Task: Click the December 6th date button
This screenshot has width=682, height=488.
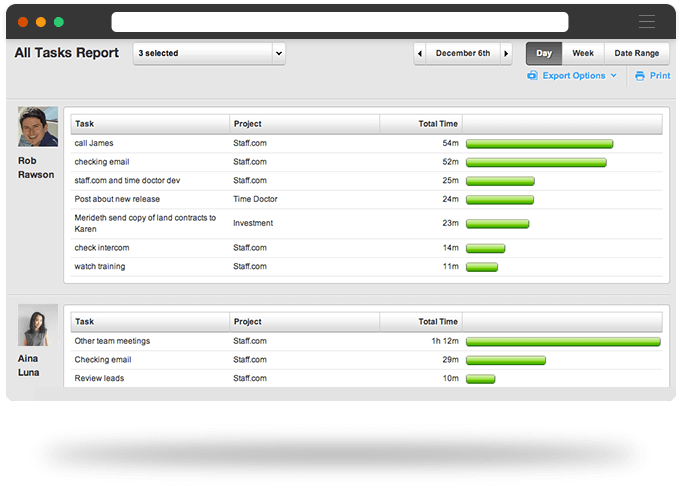Action: 462,54
